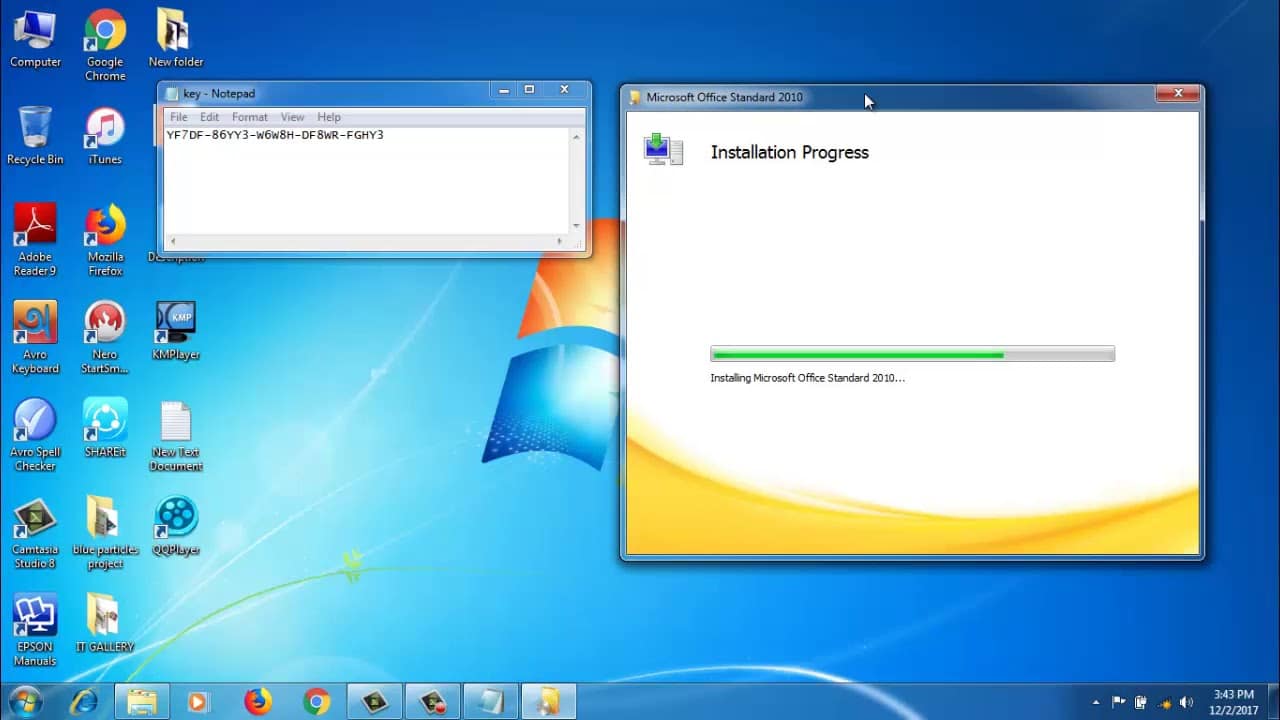This screenshot has width=1280, height=720.
Task: Open the File menu in Notepad
Action: [179, 117]
